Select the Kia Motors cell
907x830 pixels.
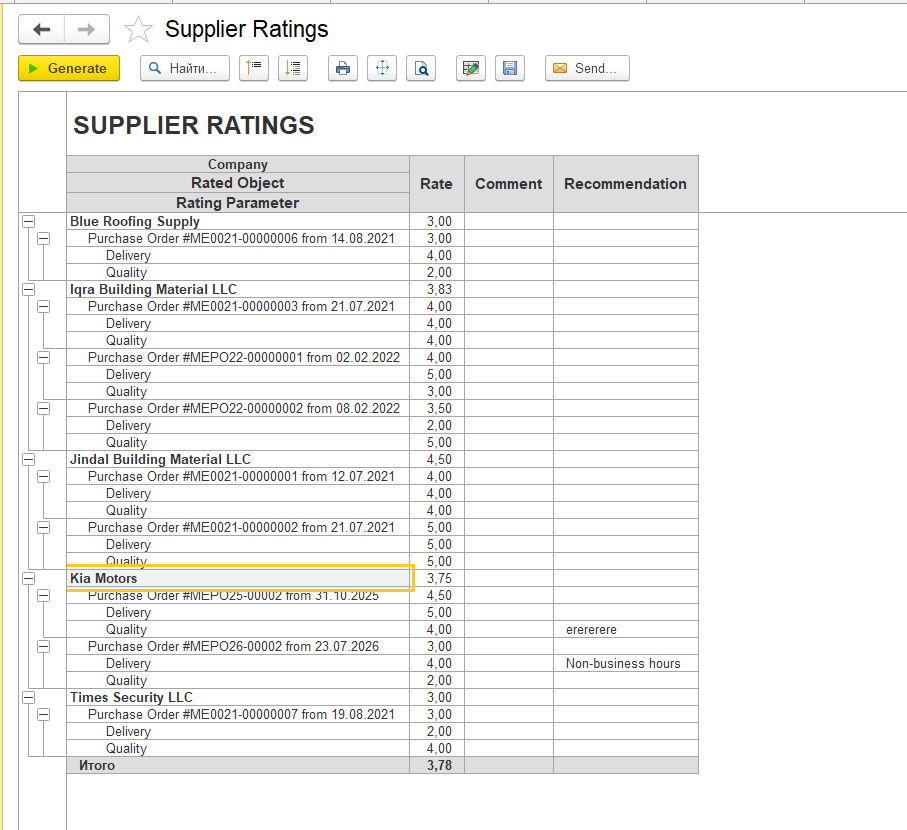tap(238, 578)
